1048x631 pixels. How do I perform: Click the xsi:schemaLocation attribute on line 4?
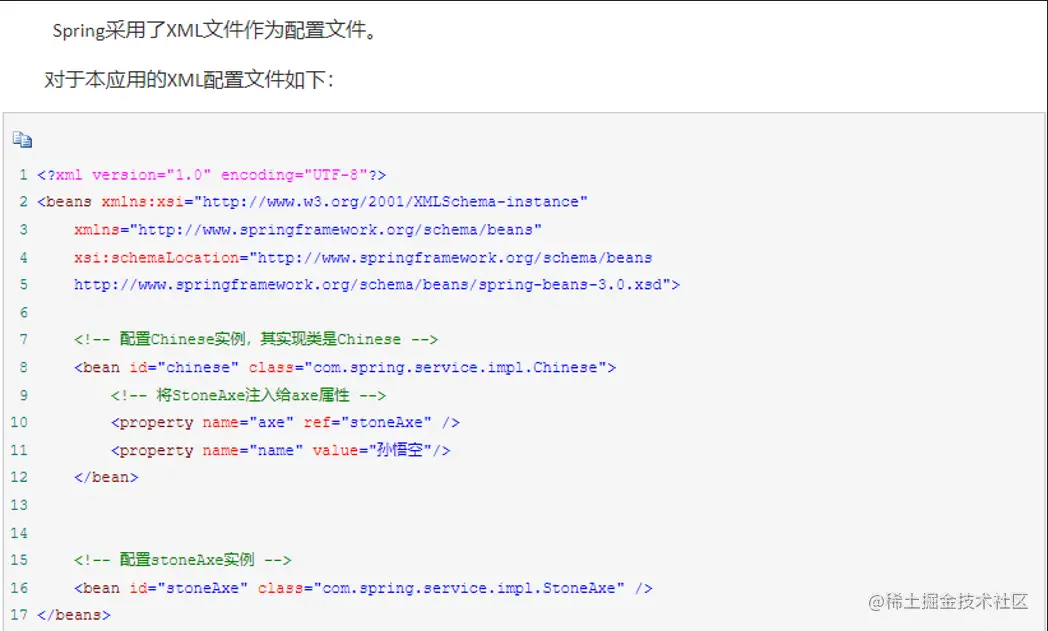pyautogui.click(x=363, y=258)
